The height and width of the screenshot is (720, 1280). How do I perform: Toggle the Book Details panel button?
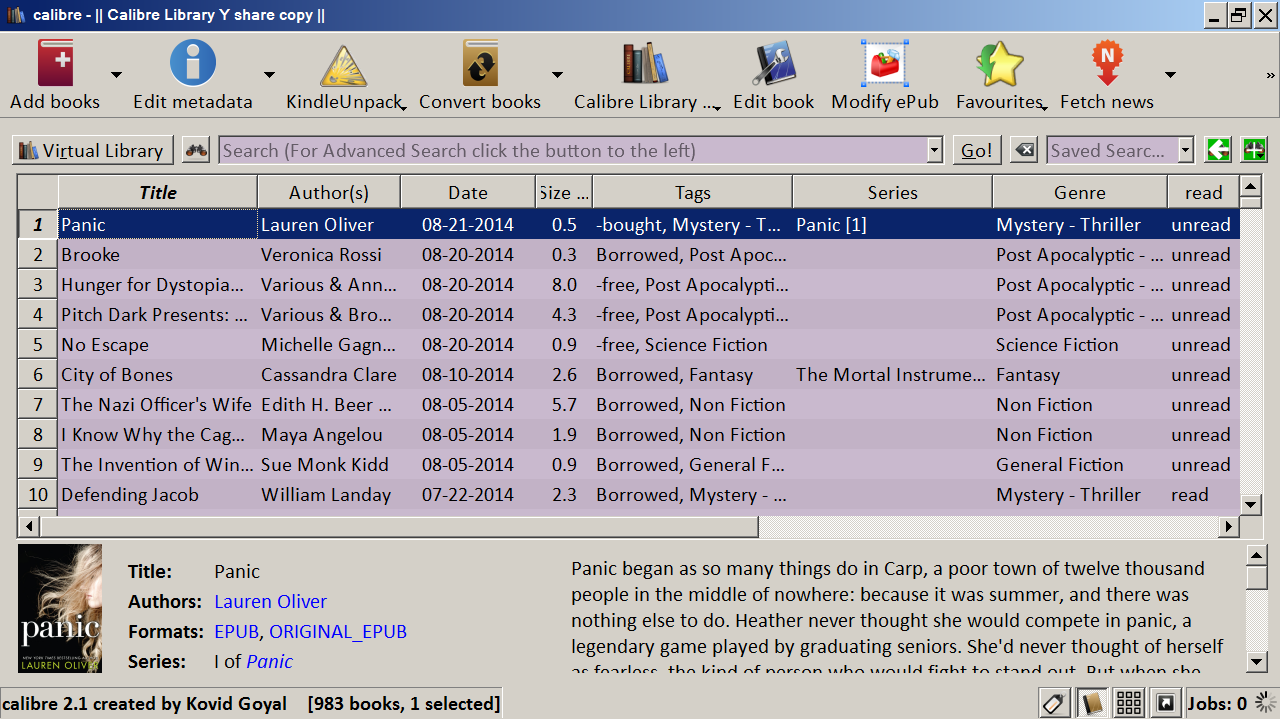coord(1092,703)
